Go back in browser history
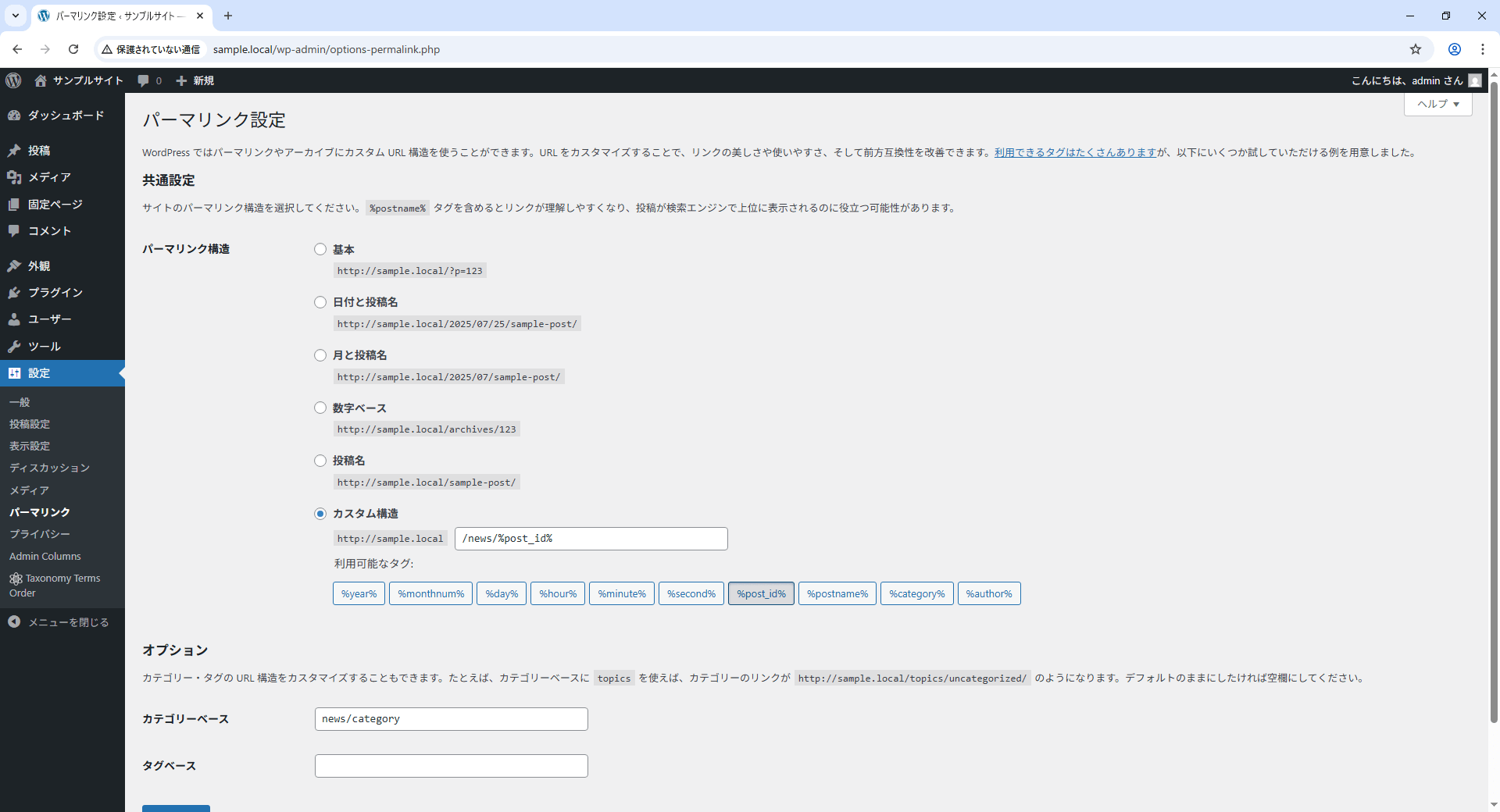 [x=17, y=49]
